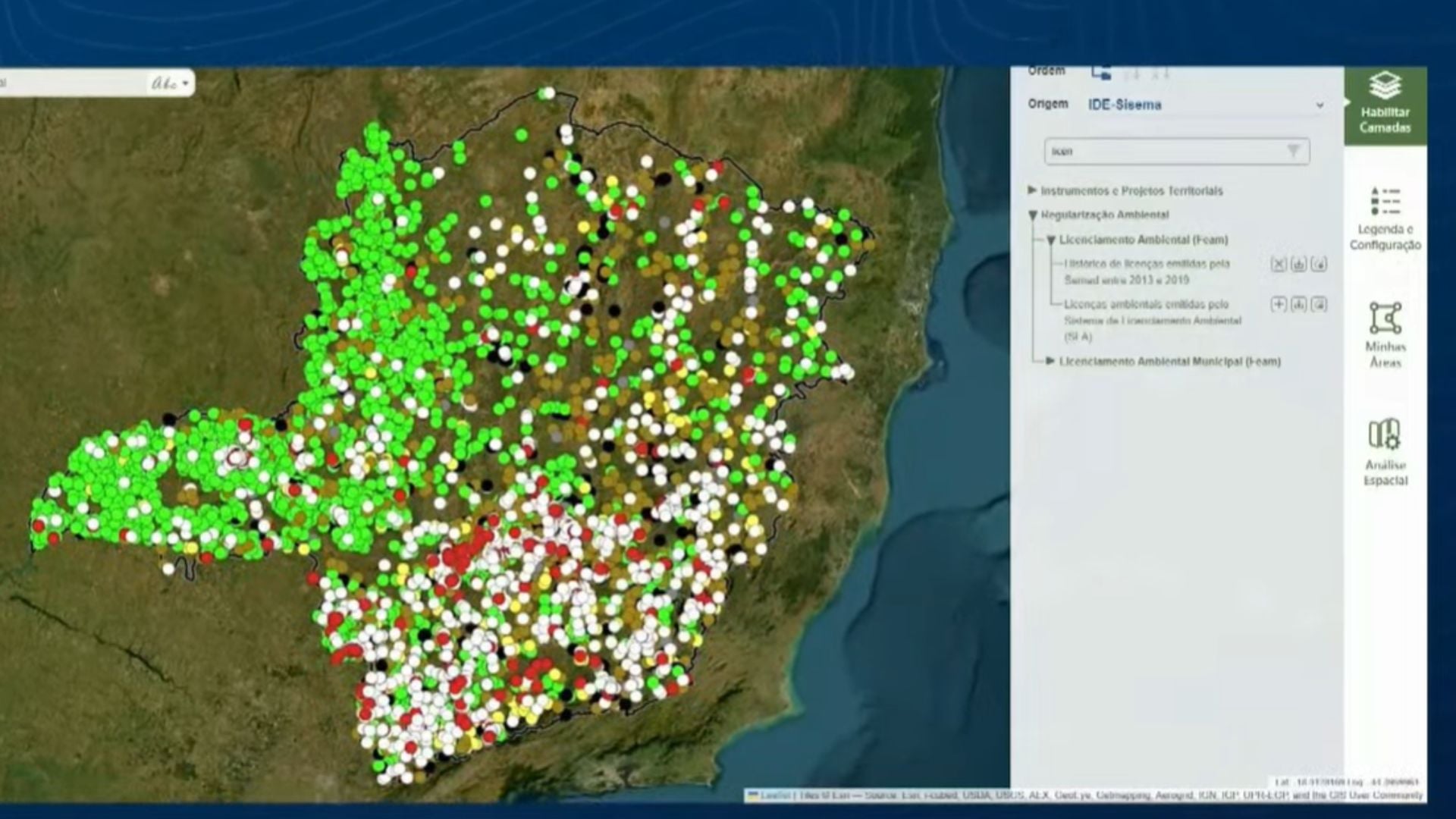Disable the Regularização Ambiental group
1456x819 pixels.
pos(1034,215)
